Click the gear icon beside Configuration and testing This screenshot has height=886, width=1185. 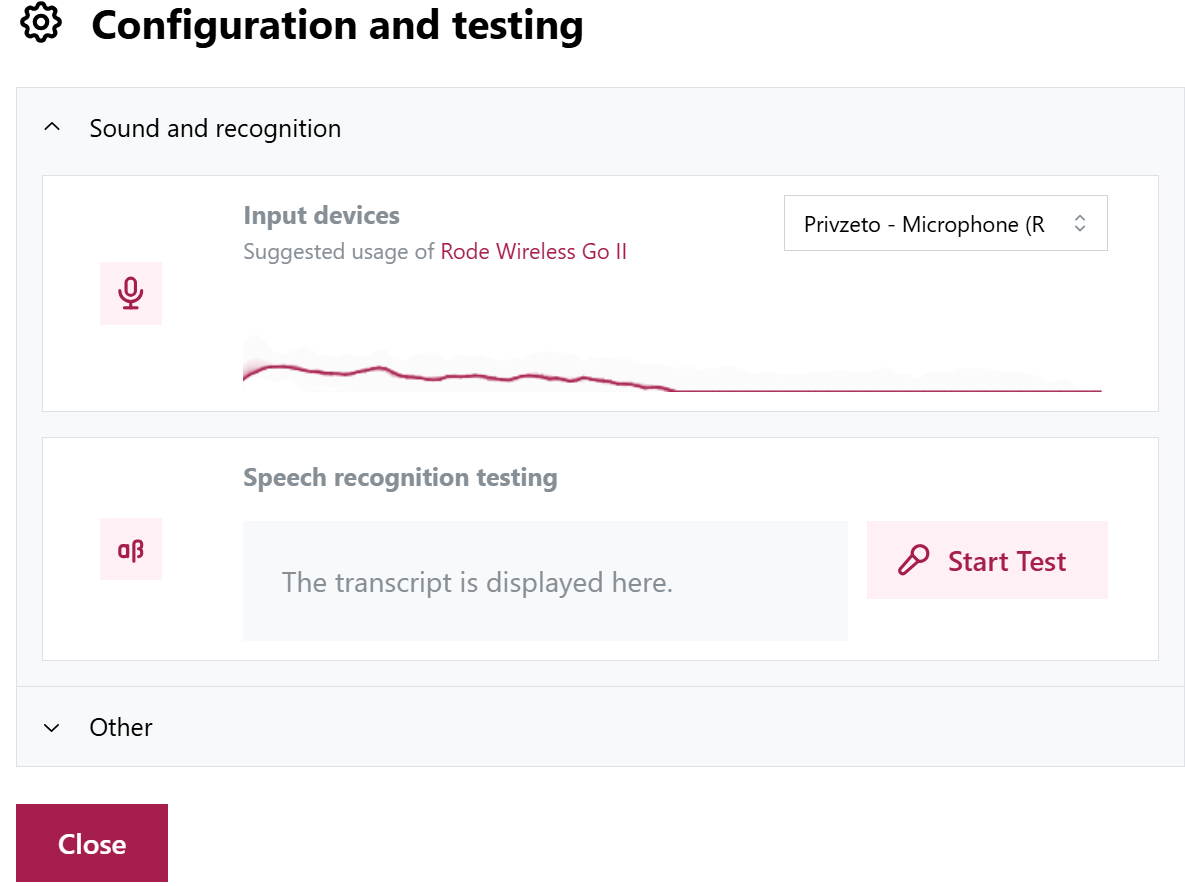pyautogui.click(x=41, y=23)
